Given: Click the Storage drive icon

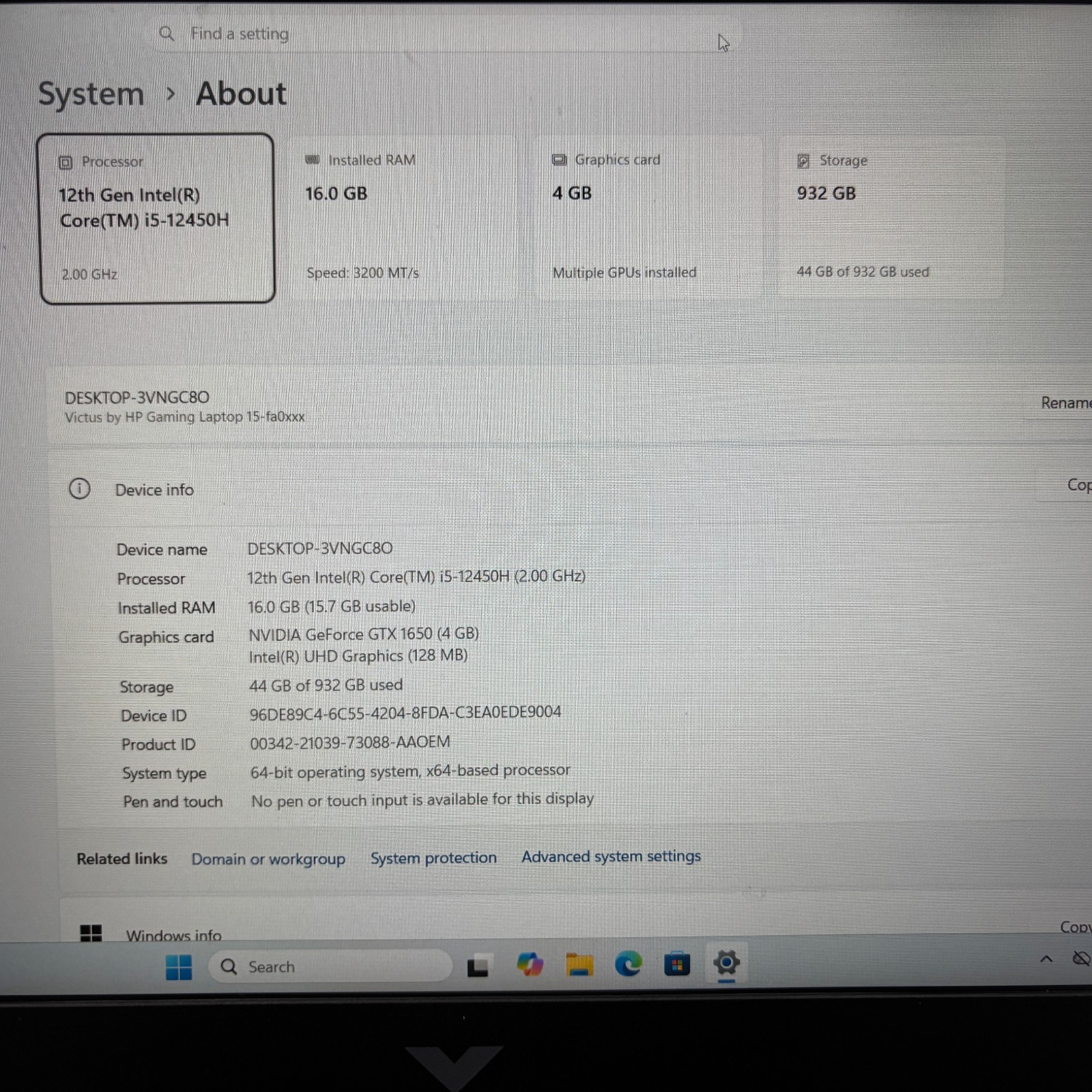Looking at the screenshot, I should coord(803,161).
